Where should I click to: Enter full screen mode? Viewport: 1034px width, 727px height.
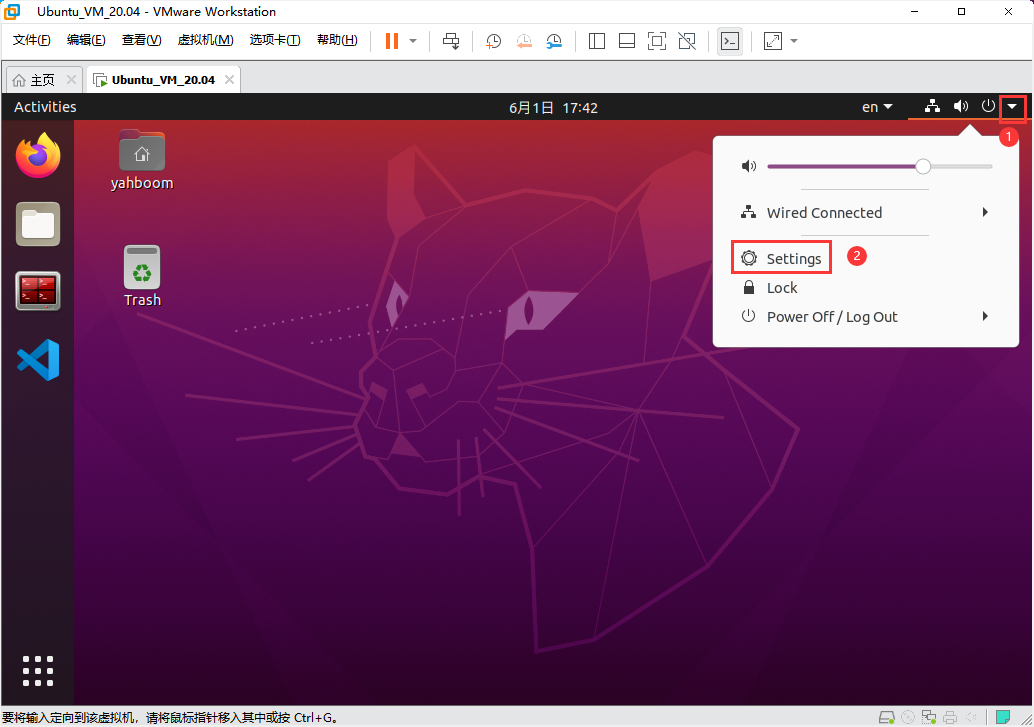[x=657, y=41]
